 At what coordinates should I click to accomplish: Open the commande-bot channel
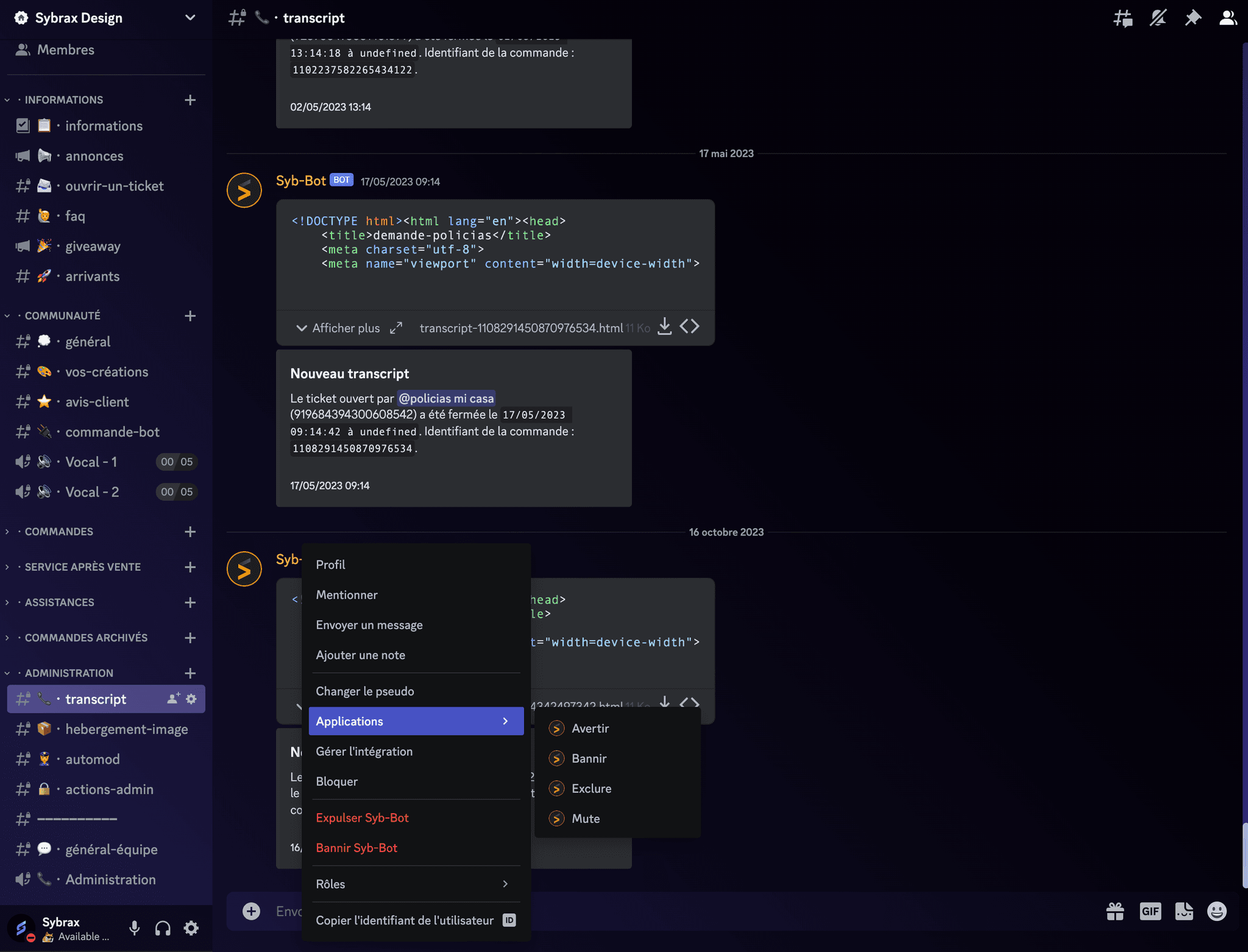(112, 432)
